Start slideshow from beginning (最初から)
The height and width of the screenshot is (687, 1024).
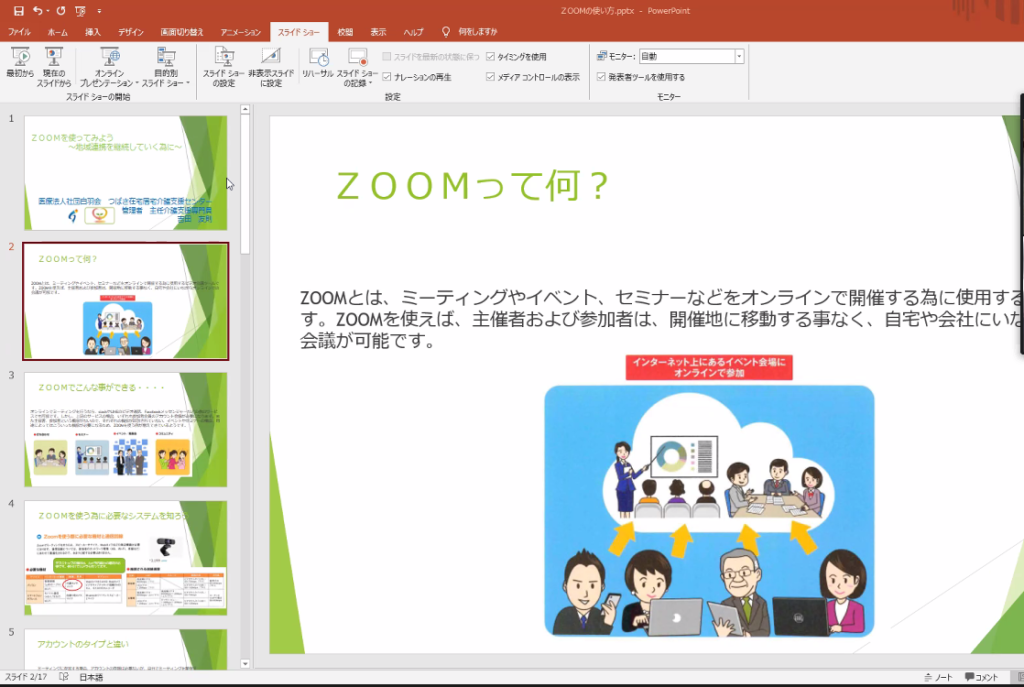pyautogui.click(x=20, y=63)
